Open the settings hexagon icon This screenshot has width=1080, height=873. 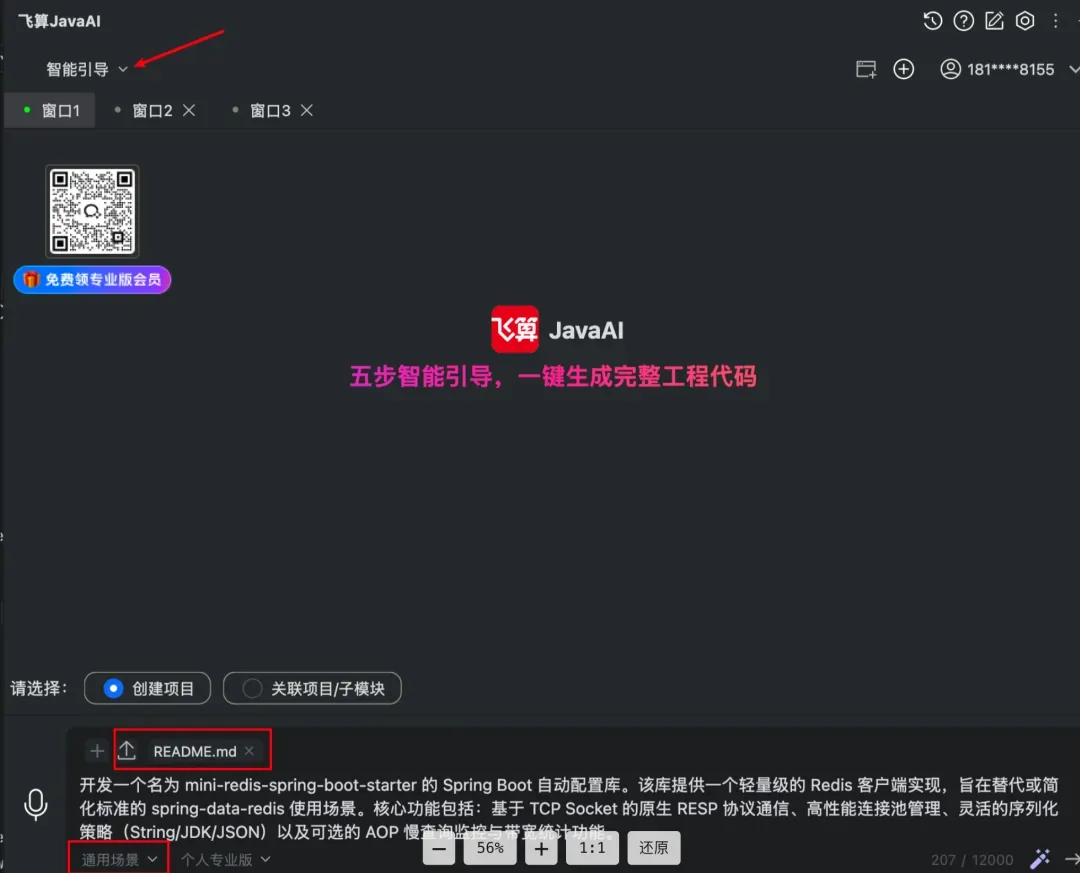pos(1025,21)
